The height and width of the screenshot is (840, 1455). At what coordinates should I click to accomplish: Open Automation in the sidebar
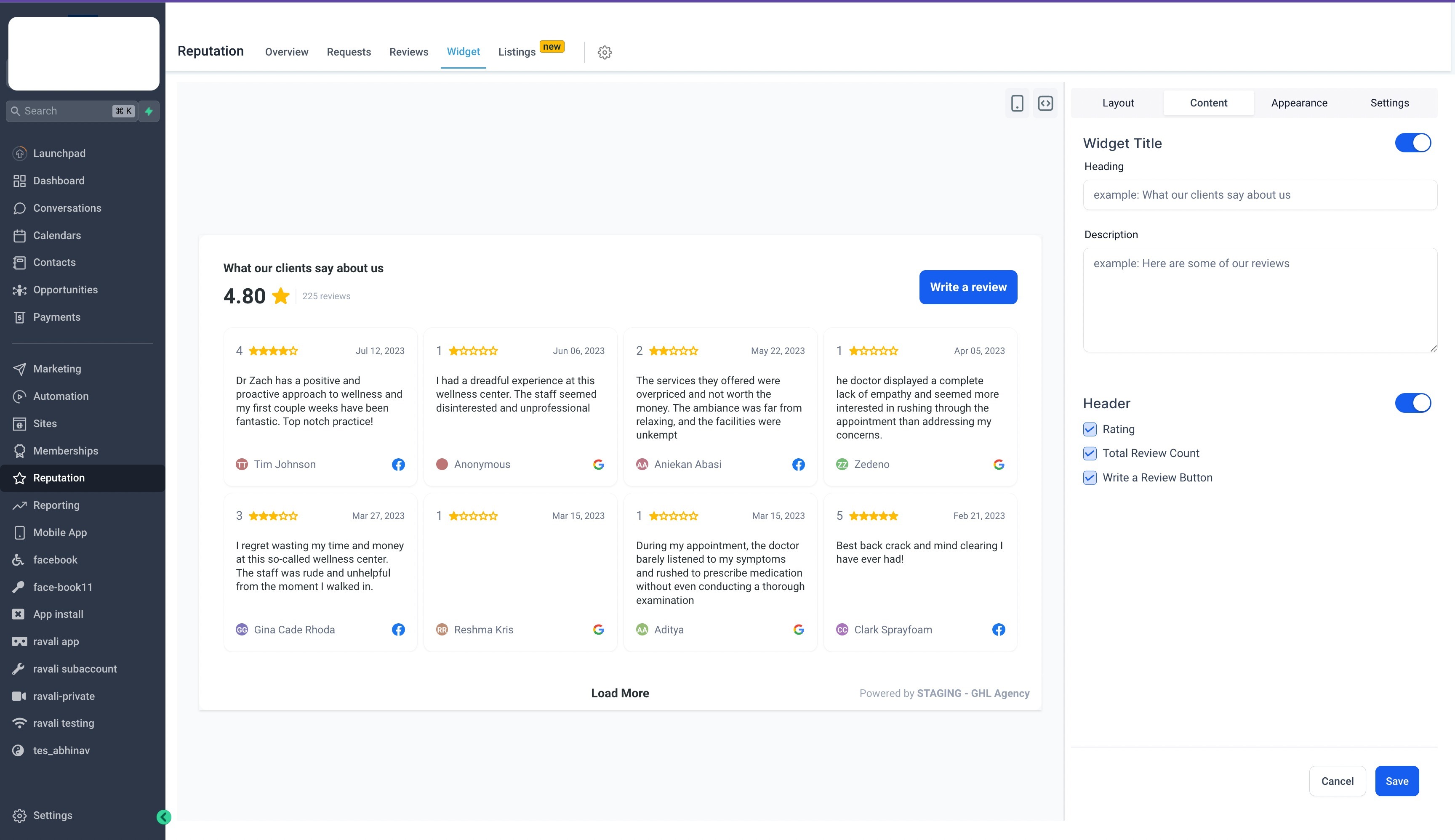(x=61, y=396)
